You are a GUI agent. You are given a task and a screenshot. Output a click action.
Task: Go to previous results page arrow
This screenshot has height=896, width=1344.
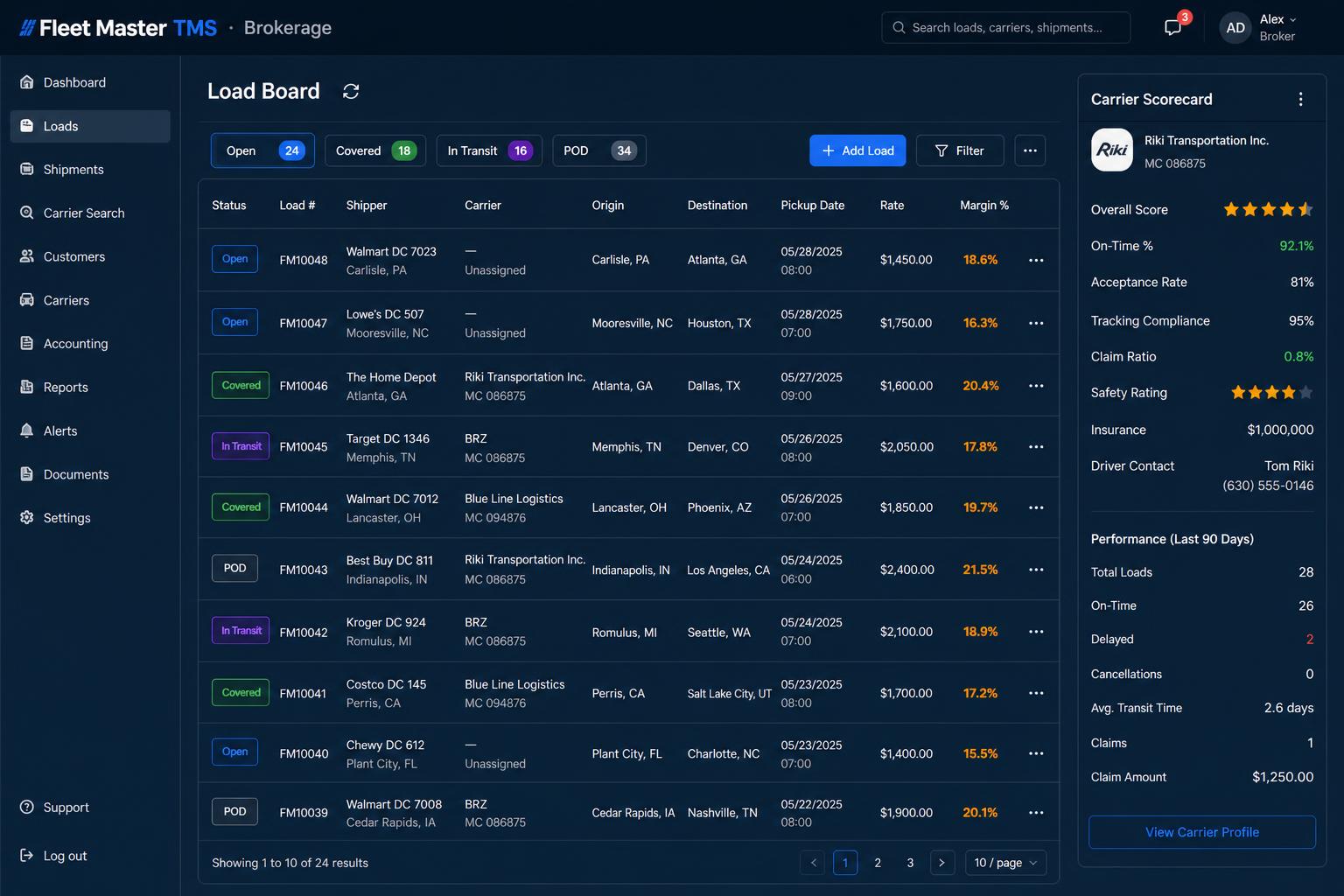pyautogui.click(x=813, y=863)
